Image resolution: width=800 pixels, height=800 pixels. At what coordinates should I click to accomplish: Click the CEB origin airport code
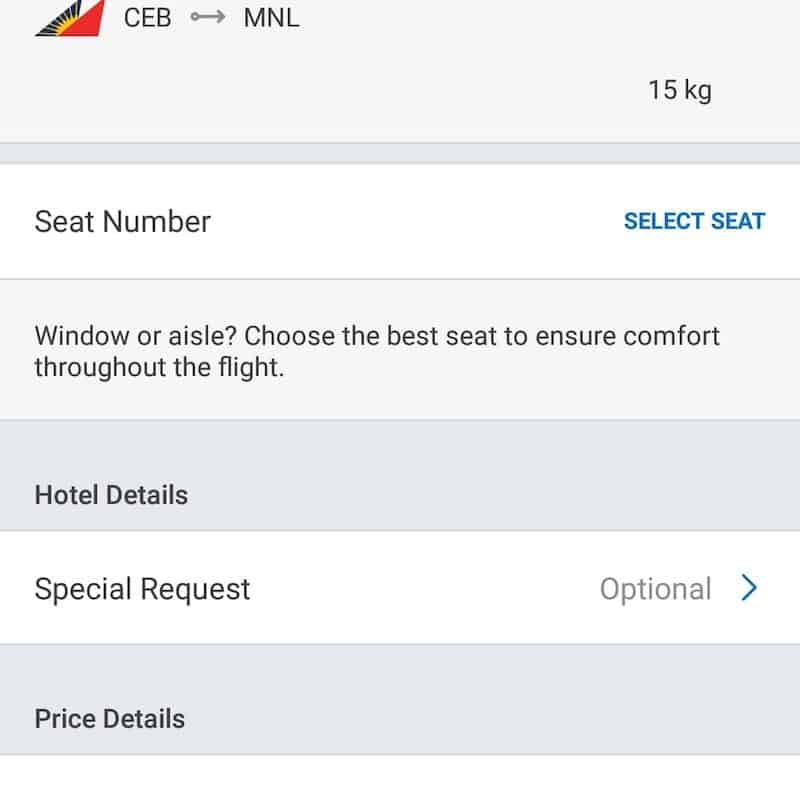click(x=147, y=18)
